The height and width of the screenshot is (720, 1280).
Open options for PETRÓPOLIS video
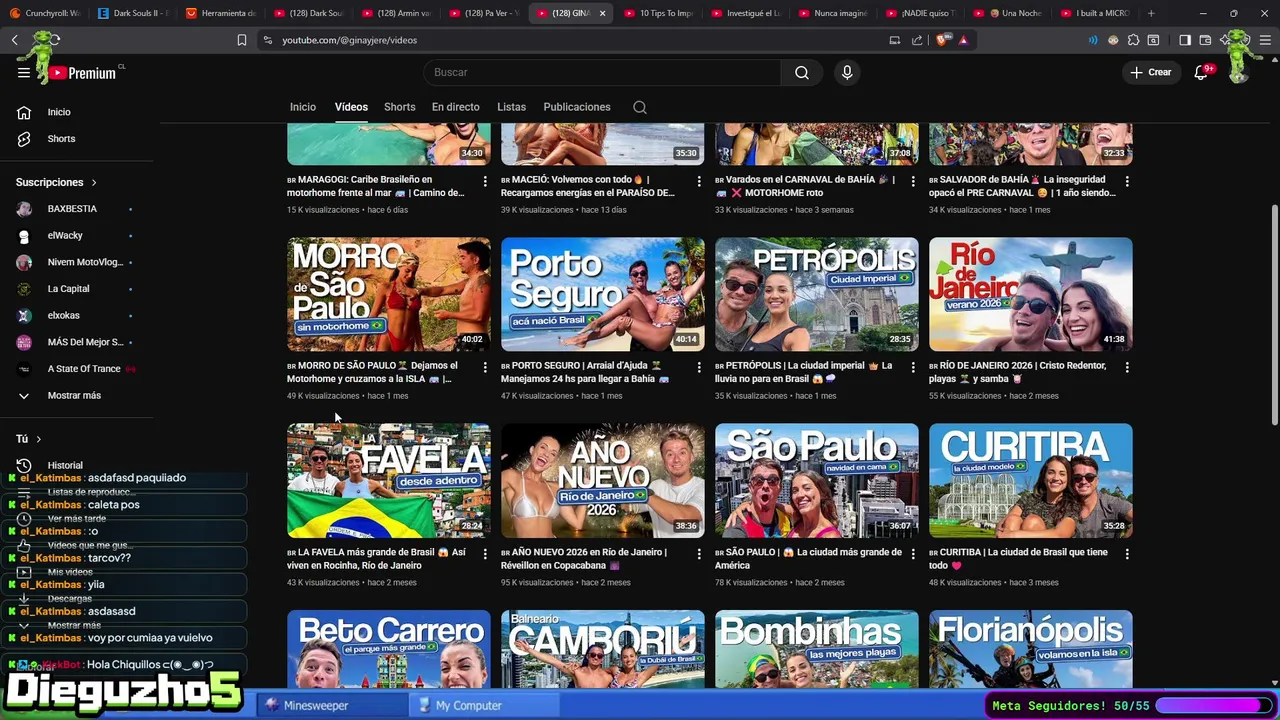click(913, 367)
